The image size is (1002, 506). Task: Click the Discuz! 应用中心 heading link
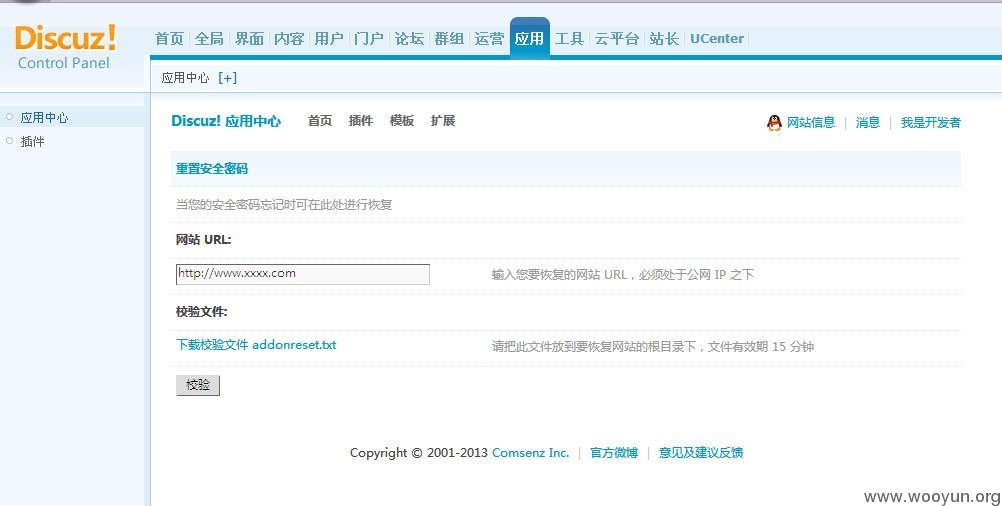[226, 121]
